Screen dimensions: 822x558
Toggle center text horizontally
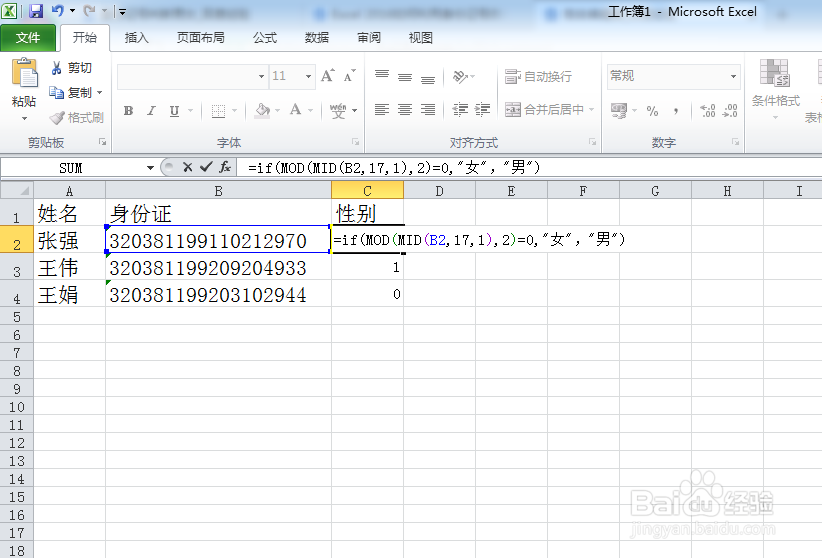405,110
